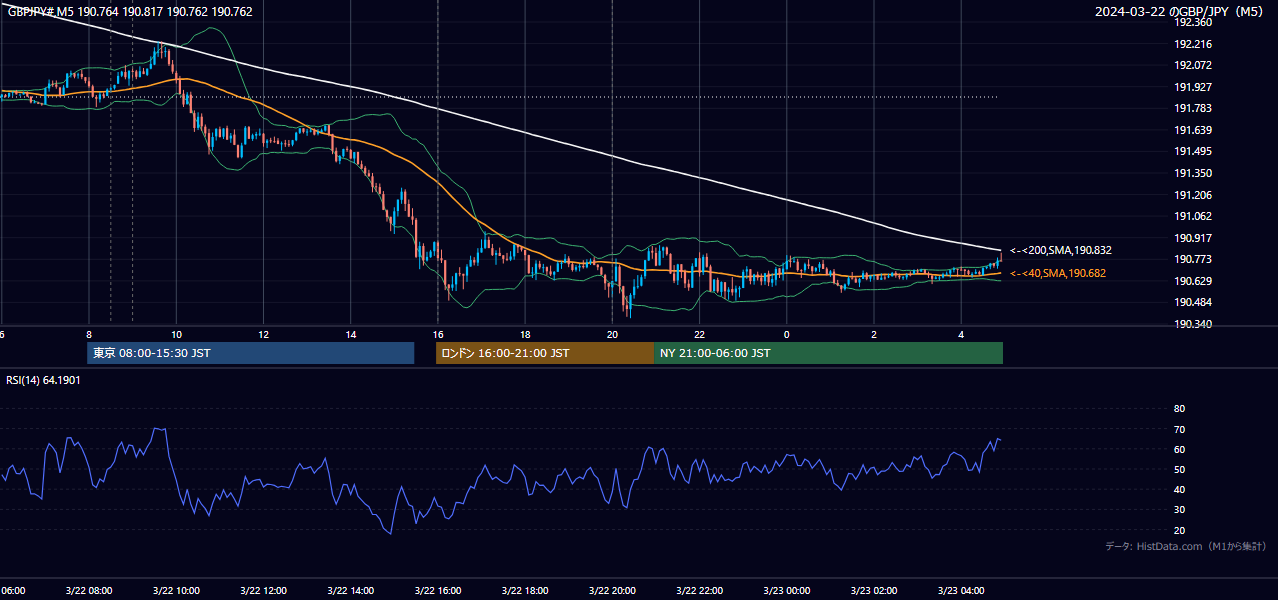This screenshot has width=1278, height=600.
Task: Click the '3/22 14:00' bottom time label
Action: [x=351, y=590]
